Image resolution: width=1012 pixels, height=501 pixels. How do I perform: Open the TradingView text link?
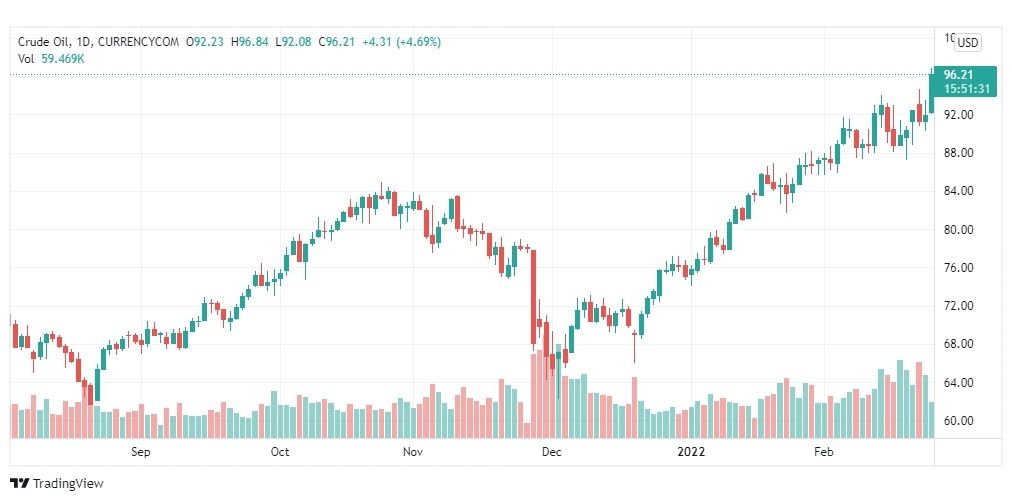pos(68,483)
